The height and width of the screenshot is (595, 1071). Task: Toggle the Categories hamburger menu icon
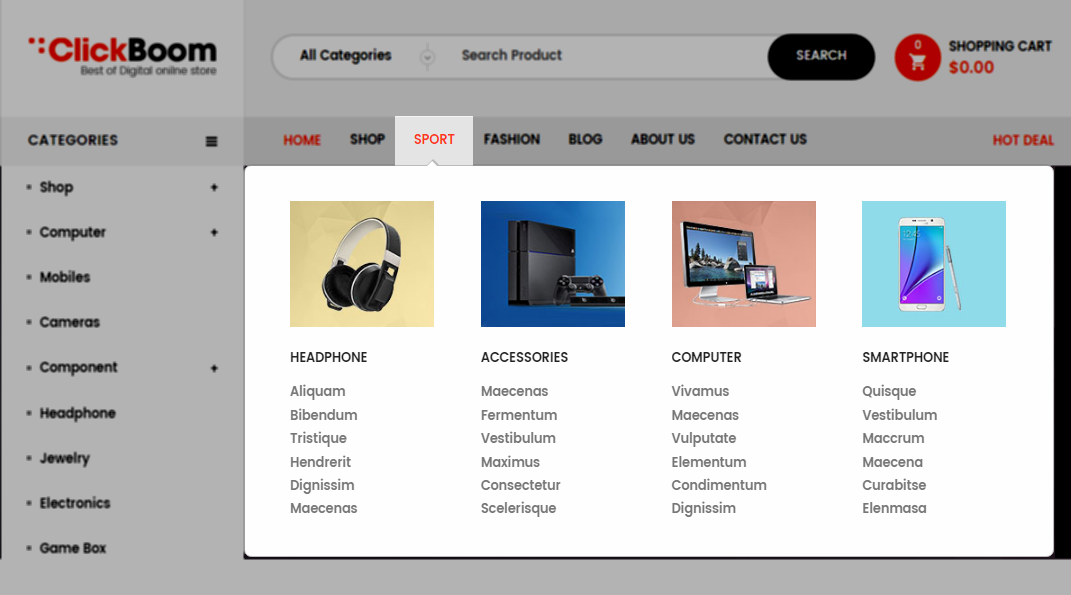pos(212,141)
